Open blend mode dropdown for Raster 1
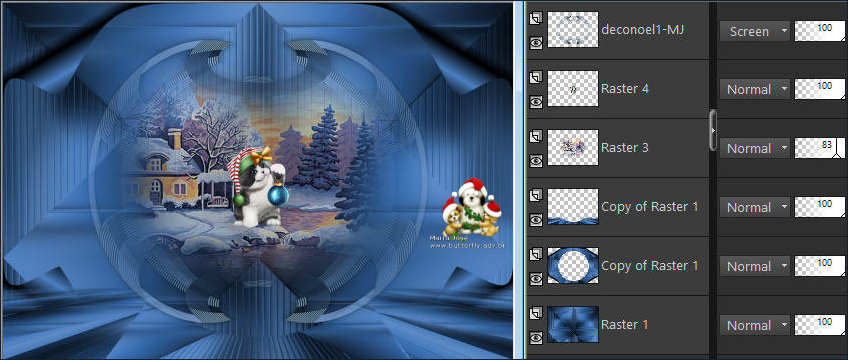Screen dimensions: 848x360 [755, 325]
